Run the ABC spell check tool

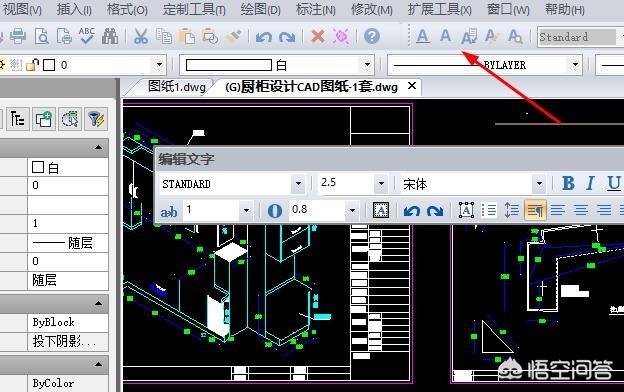[x=86, y=36]
